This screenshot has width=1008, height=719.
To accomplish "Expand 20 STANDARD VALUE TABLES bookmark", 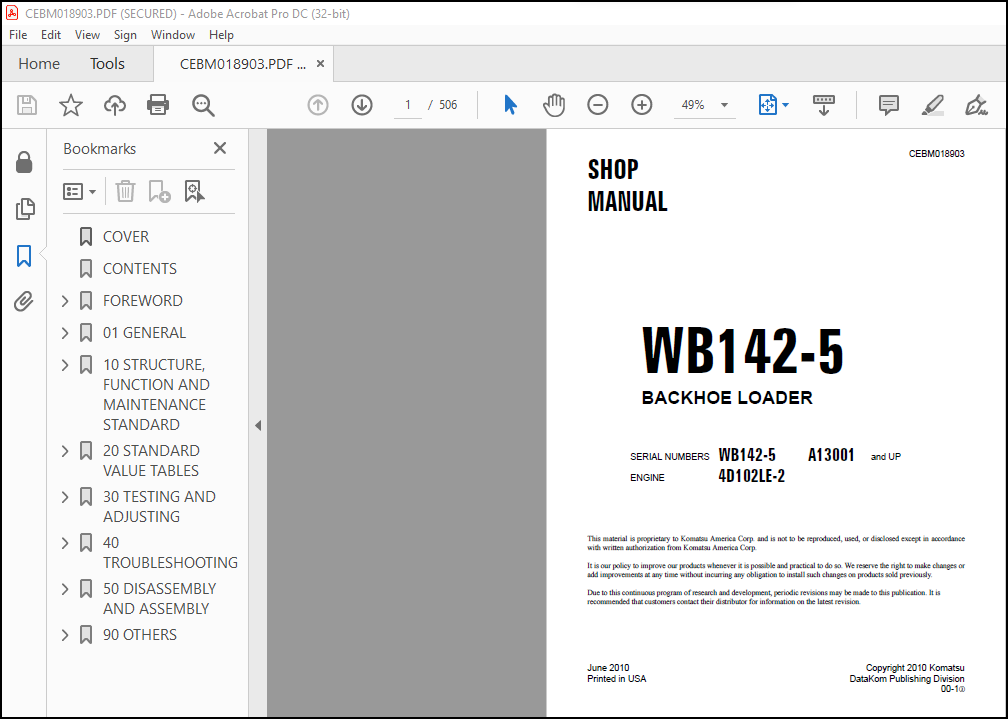I will [x=65, y=451].
